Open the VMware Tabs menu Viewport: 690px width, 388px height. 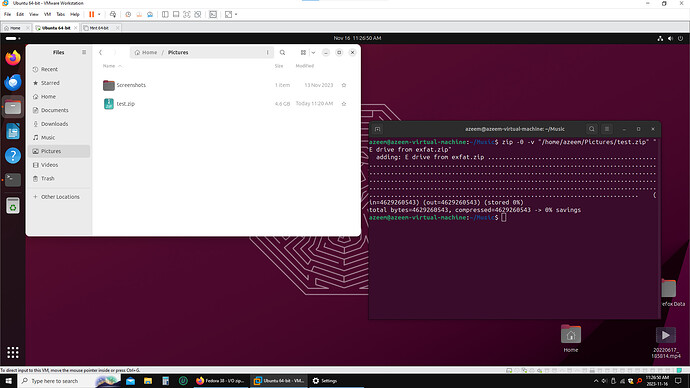click(61, 14)
